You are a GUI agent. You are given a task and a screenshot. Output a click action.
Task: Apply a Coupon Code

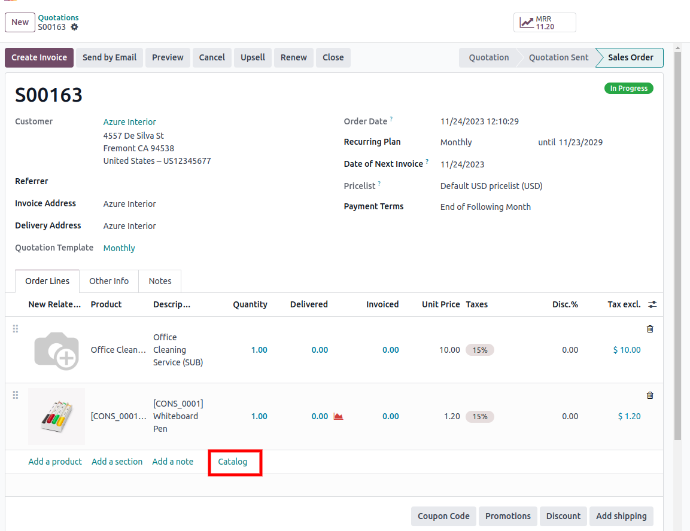[443, 516]
